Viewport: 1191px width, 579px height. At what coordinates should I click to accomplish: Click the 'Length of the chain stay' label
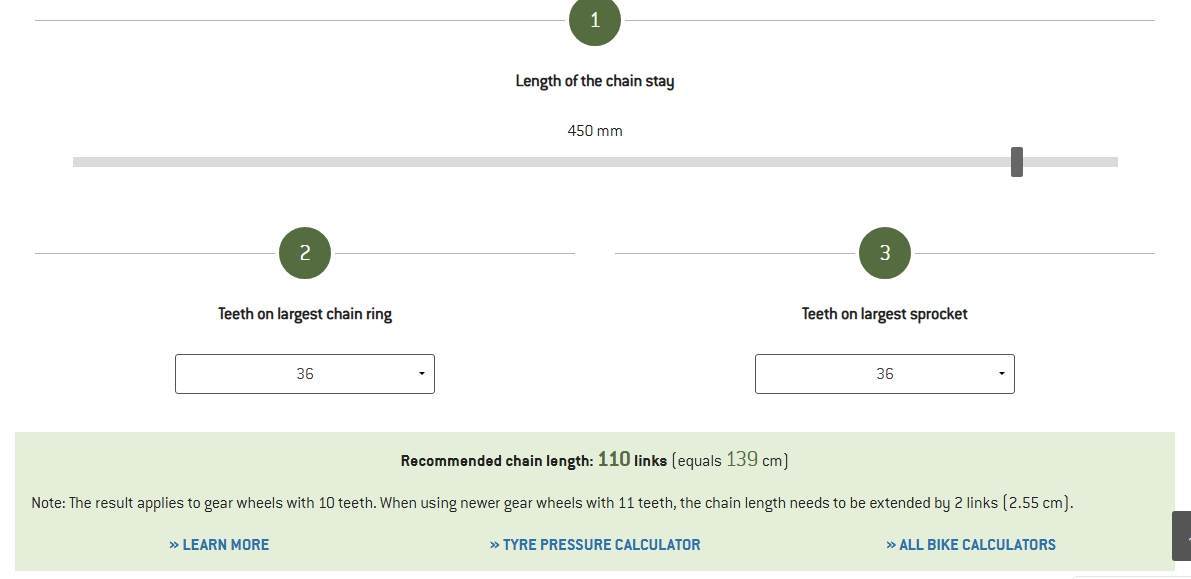(x=595, y=81)
